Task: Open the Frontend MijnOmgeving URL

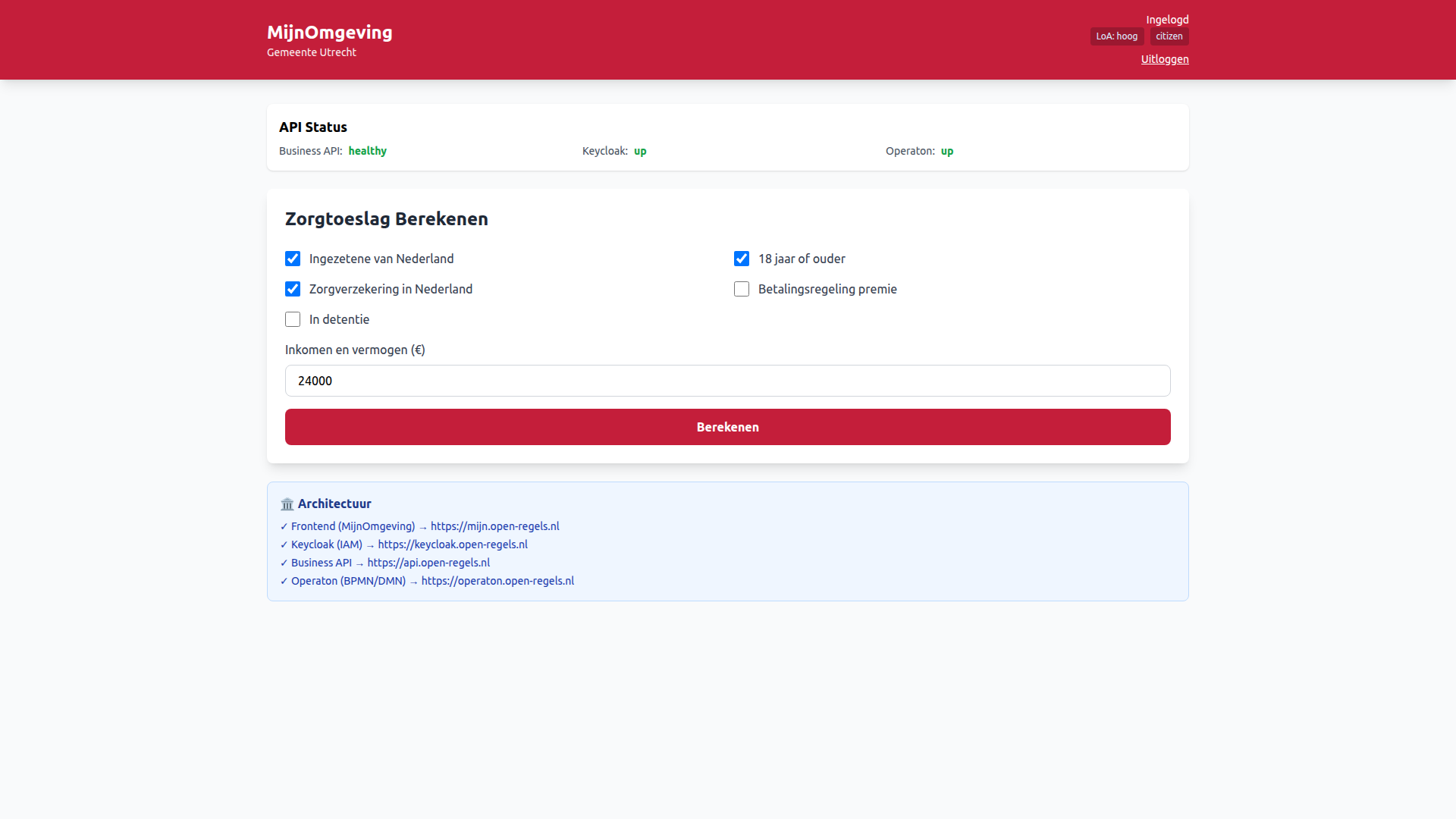Action: (494, 526)
